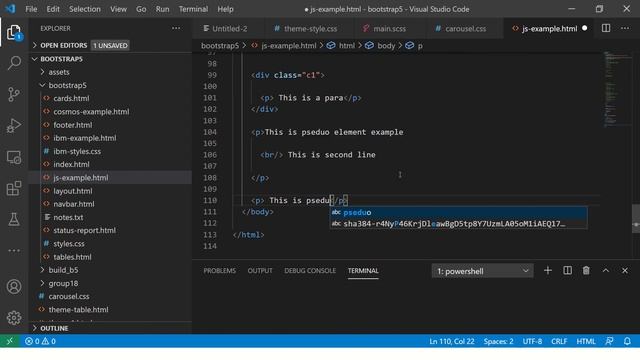Open the Help menu
Screen dimensions: 640x360
click(225, 9)
